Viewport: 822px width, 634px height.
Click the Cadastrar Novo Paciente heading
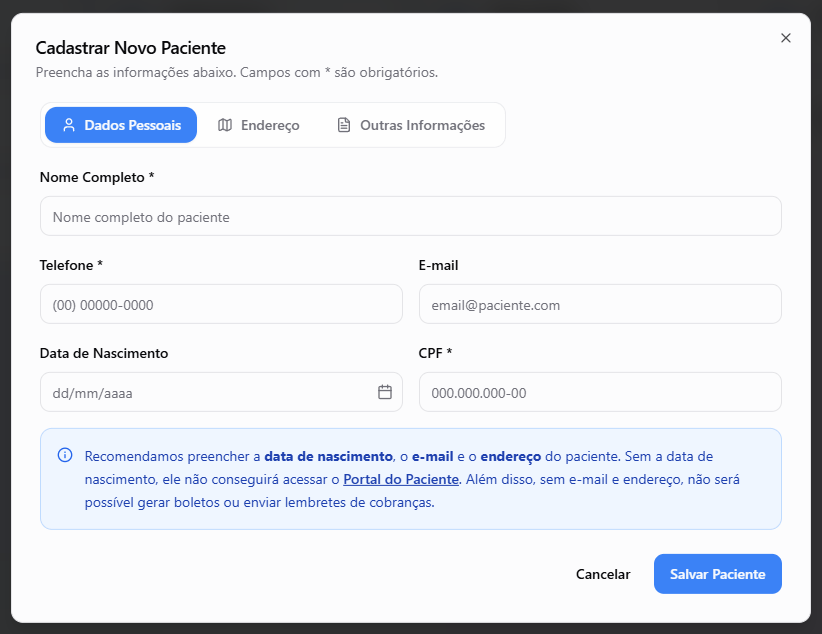pos(131,48)
